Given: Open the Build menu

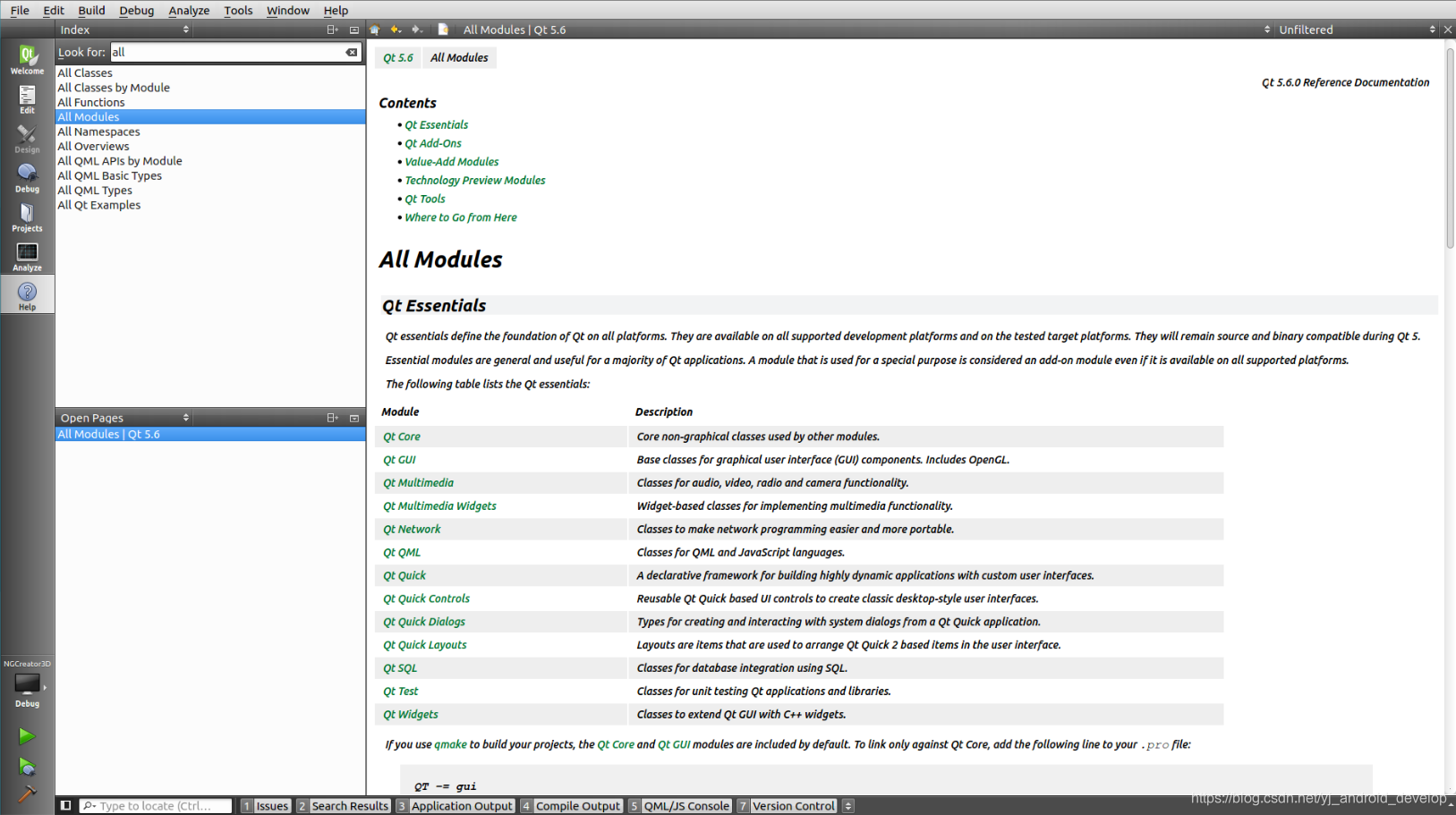Looking at the screenshot, I should (x=91, y=10).
